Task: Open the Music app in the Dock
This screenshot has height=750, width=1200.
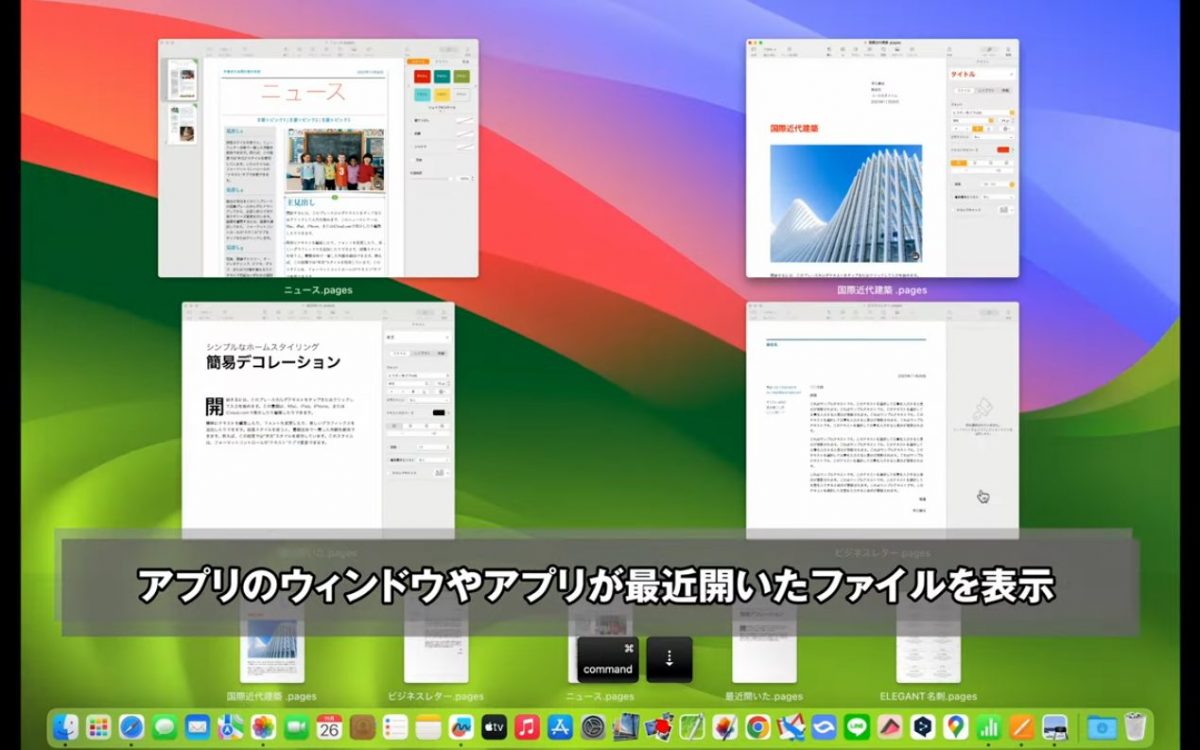Action: click(x=527, y=727)
